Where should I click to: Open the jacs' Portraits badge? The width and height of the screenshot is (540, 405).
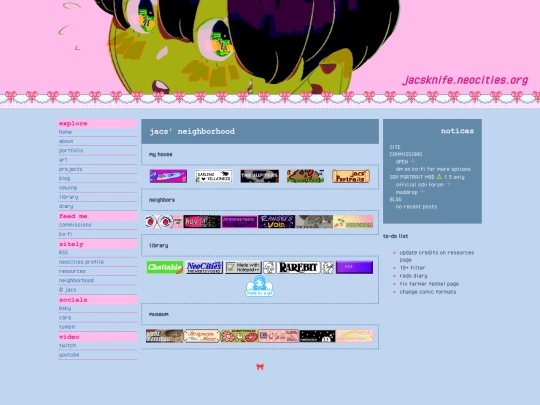pos(351,176)
